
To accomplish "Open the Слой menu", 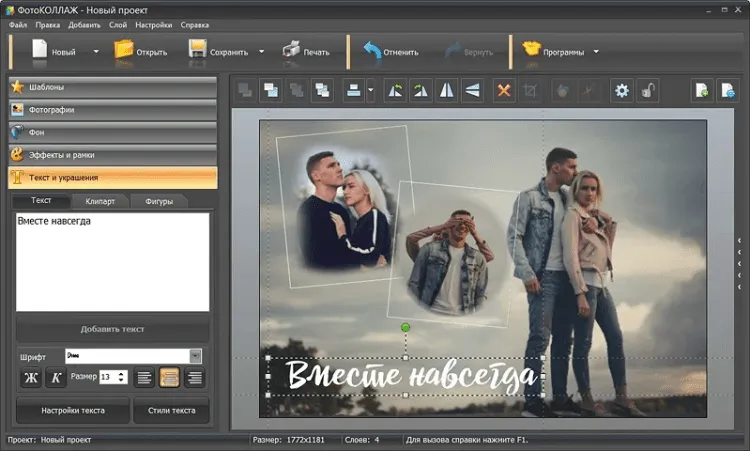I will (x=118, y=24).
